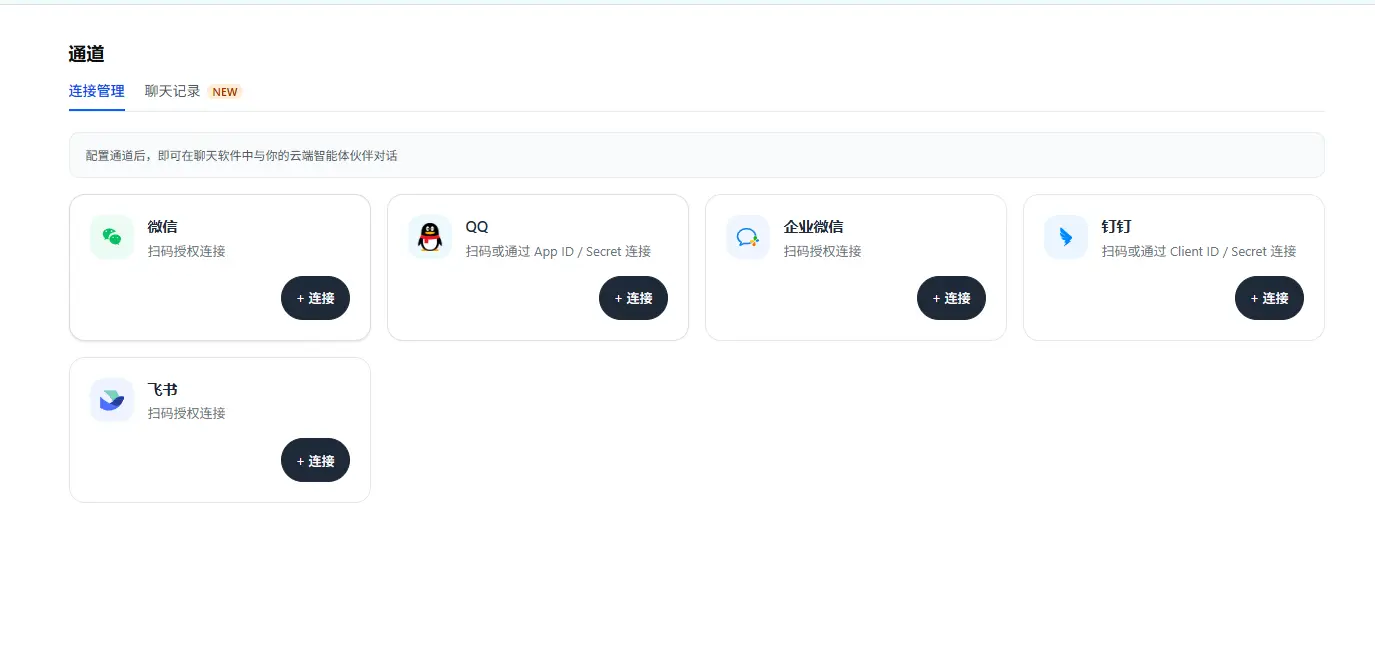1375x664 pixels.
Task: Click the WeChat green chat icon
Action: [112, 237]
